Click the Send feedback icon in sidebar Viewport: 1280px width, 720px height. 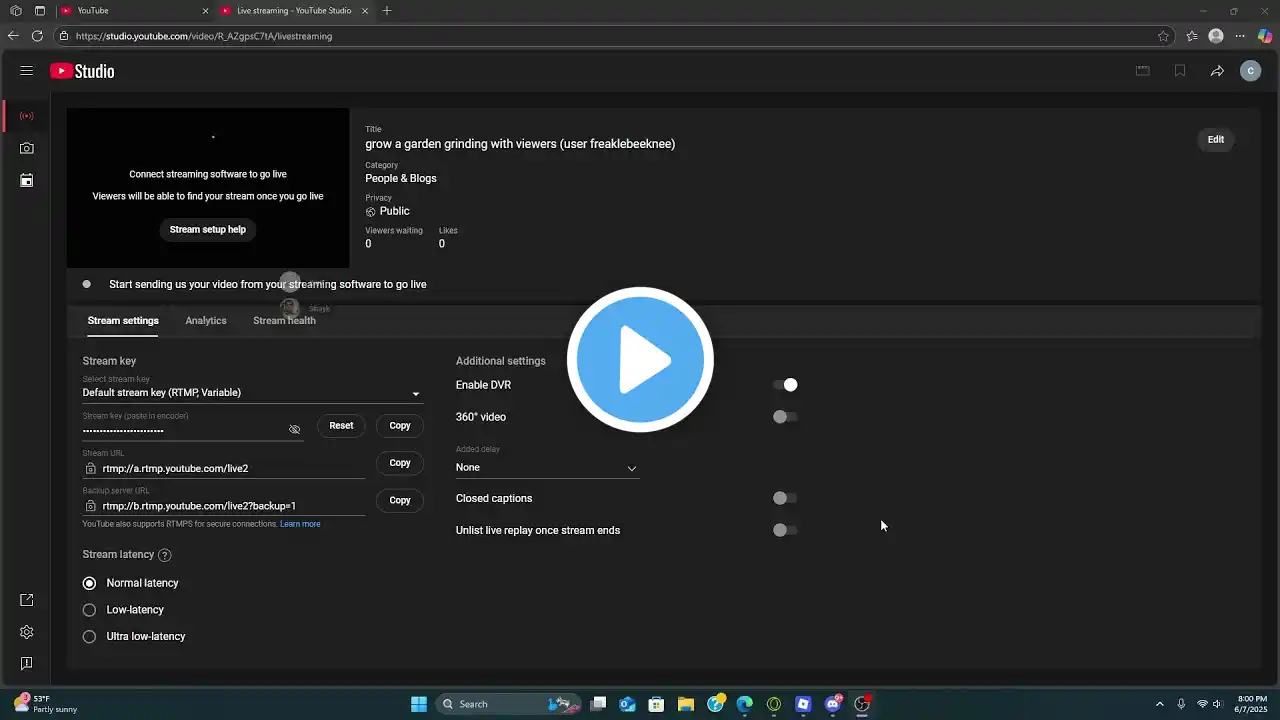pos(27,663)
